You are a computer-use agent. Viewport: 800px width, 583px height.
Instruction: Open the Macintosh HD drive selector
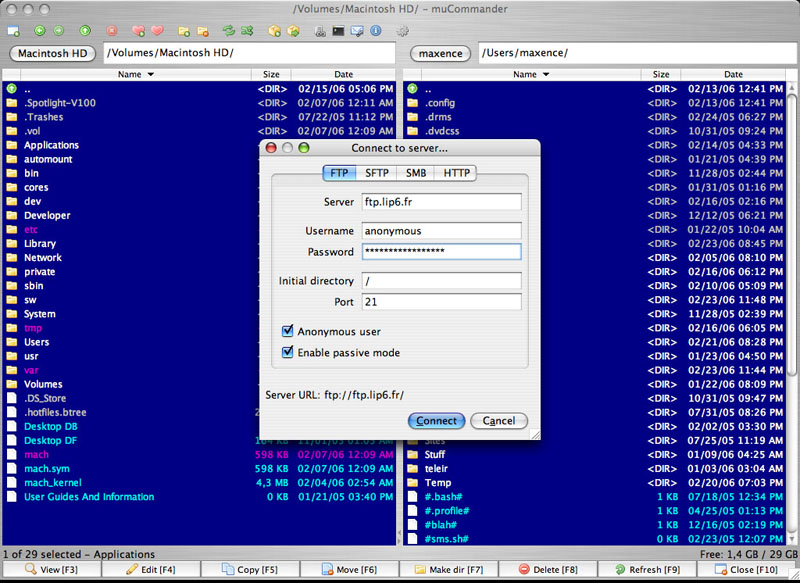pos(52,54)
